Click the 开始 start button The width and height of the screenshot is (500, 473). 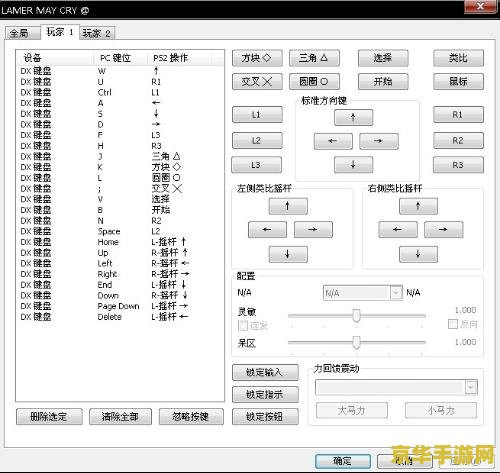[383, 81]
